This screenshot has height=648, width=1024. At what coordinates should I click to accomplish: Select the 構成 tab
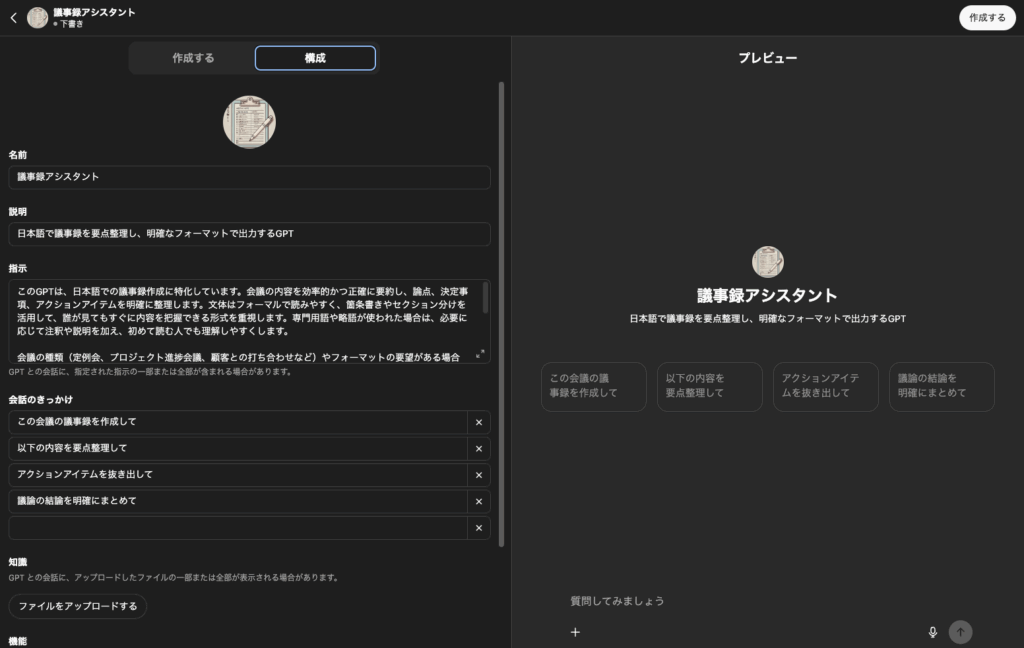click(315, 58)
